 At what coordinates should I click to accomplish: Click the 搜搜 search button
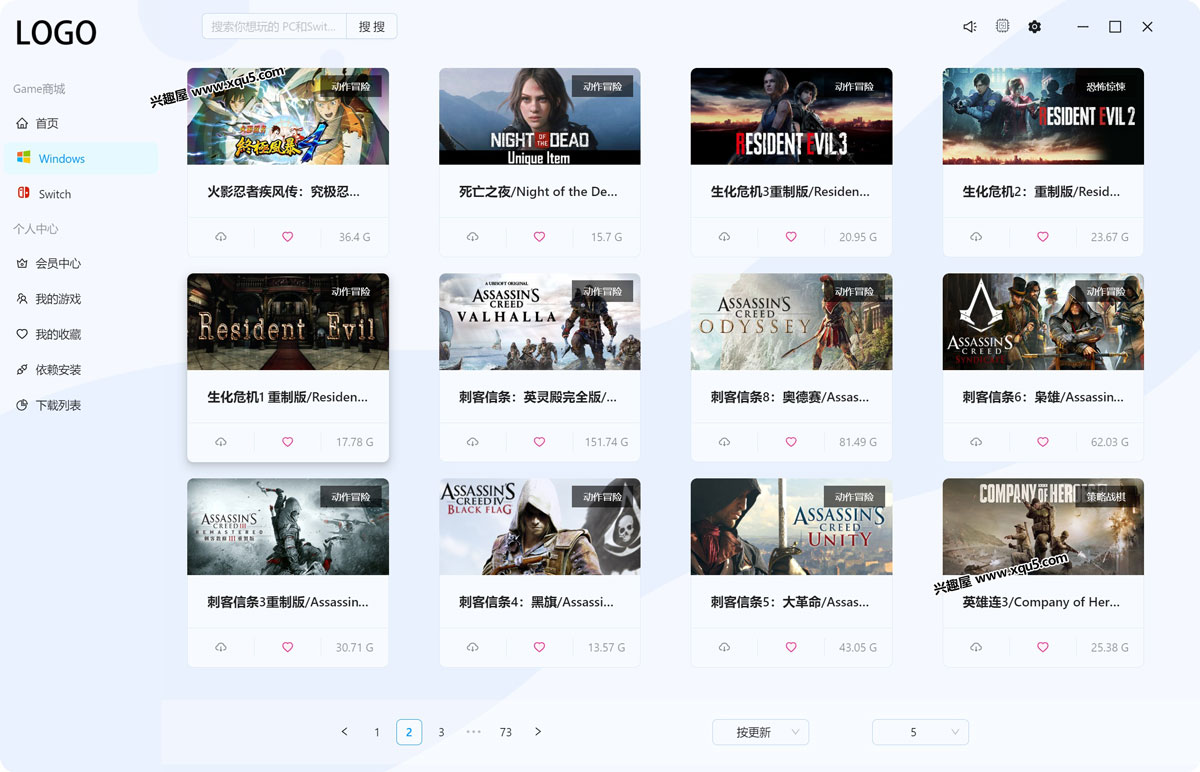[x=372, y=27]
